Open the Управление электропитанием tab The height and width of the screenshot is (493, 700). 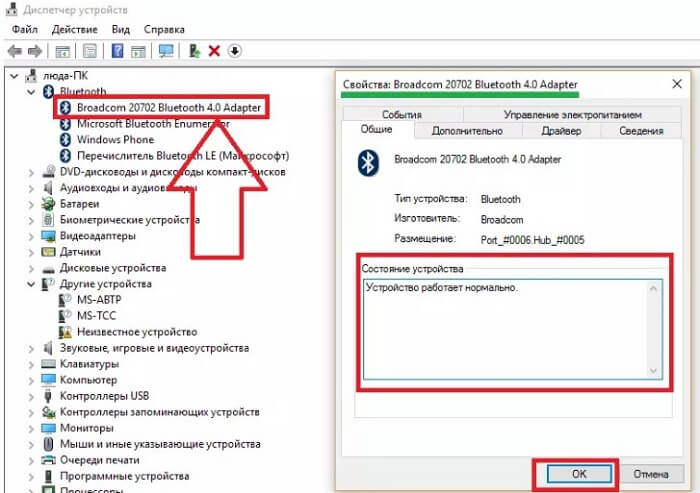pyautogui.click(x=572, y=115)
